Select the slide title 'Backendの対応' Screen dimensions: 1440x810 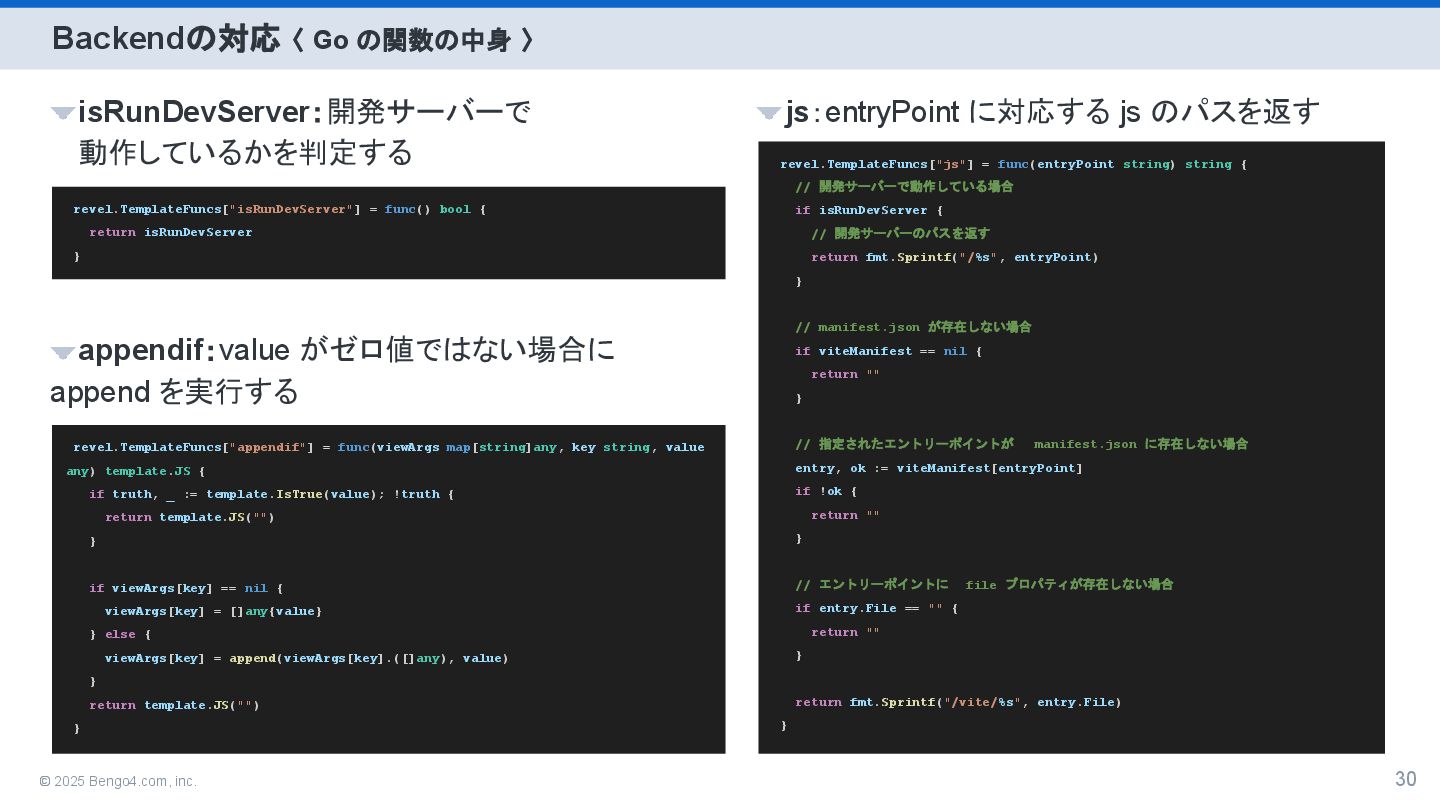pyautogui.click(x=165, y=39)
